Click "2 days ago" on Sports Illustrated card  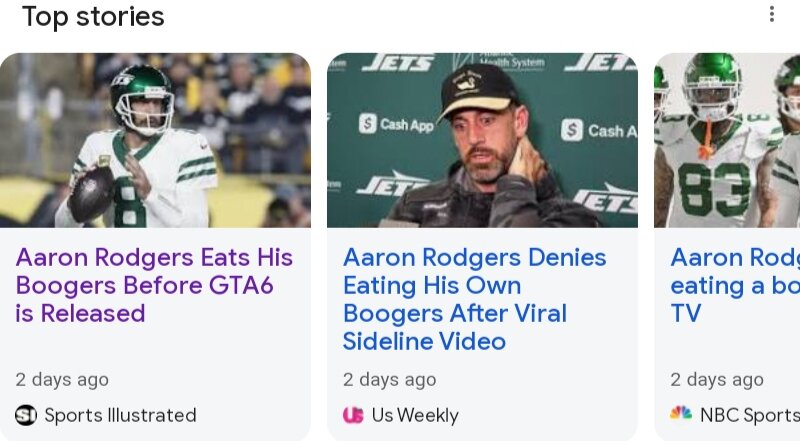click(x=62, y=380)
